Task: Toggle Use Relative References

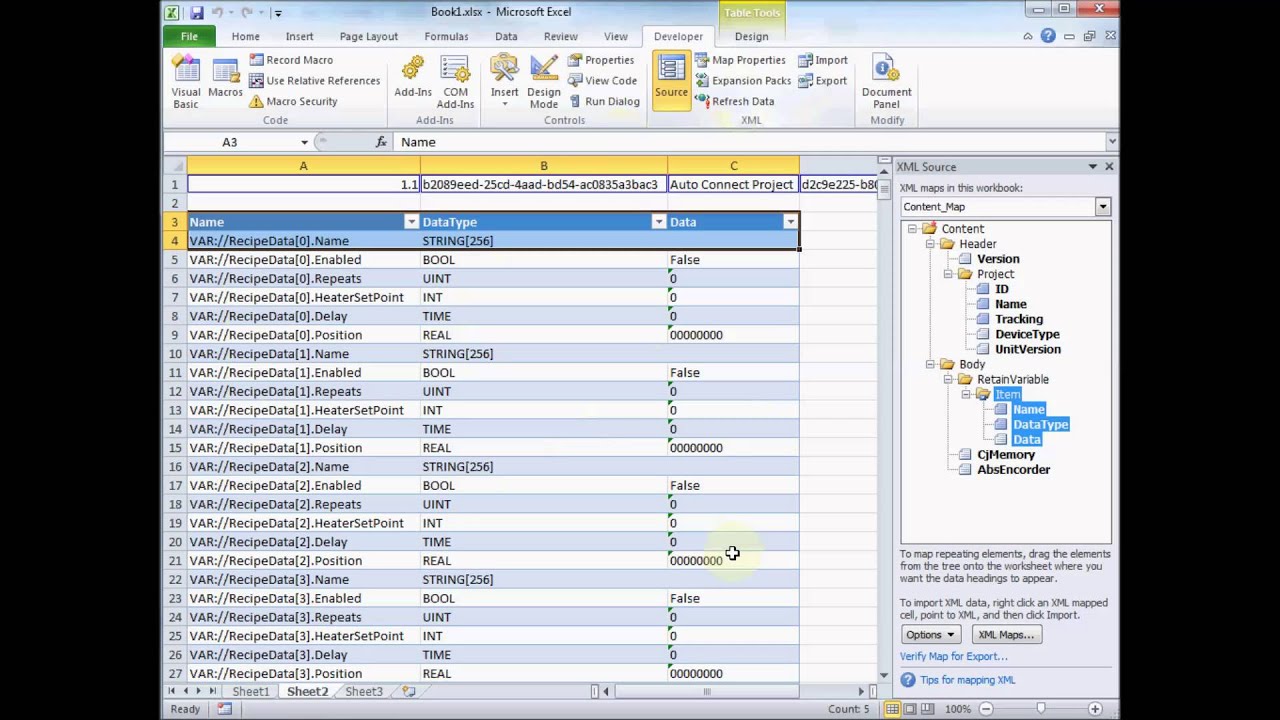Action: point(314,81)
